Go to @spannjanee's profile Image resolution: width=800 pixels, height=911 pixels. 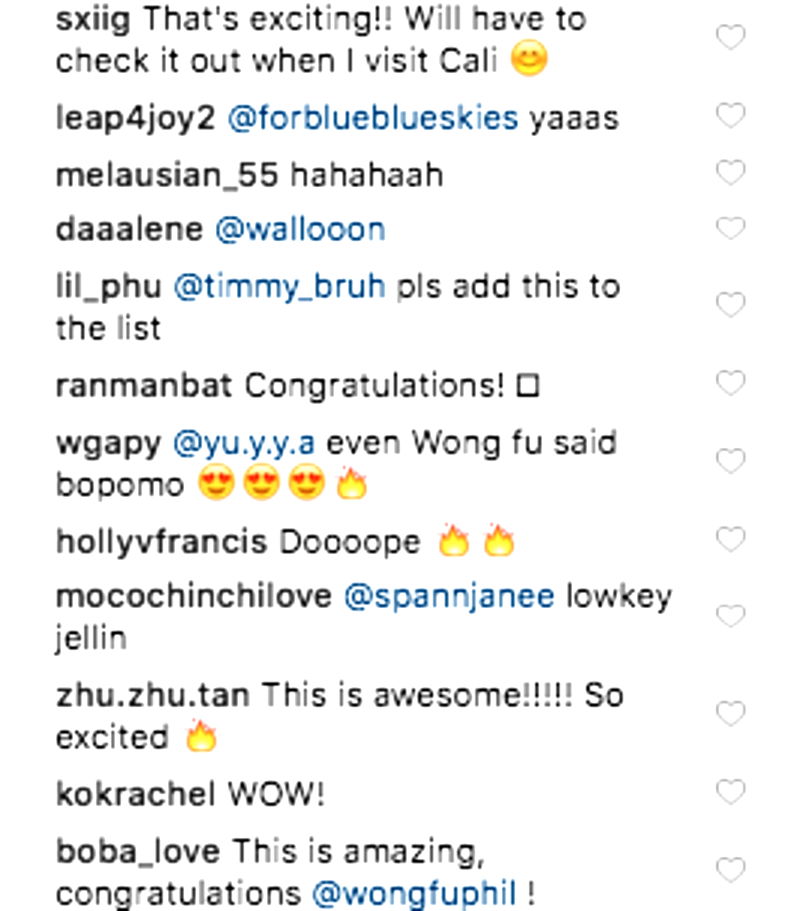pos(449,598)
